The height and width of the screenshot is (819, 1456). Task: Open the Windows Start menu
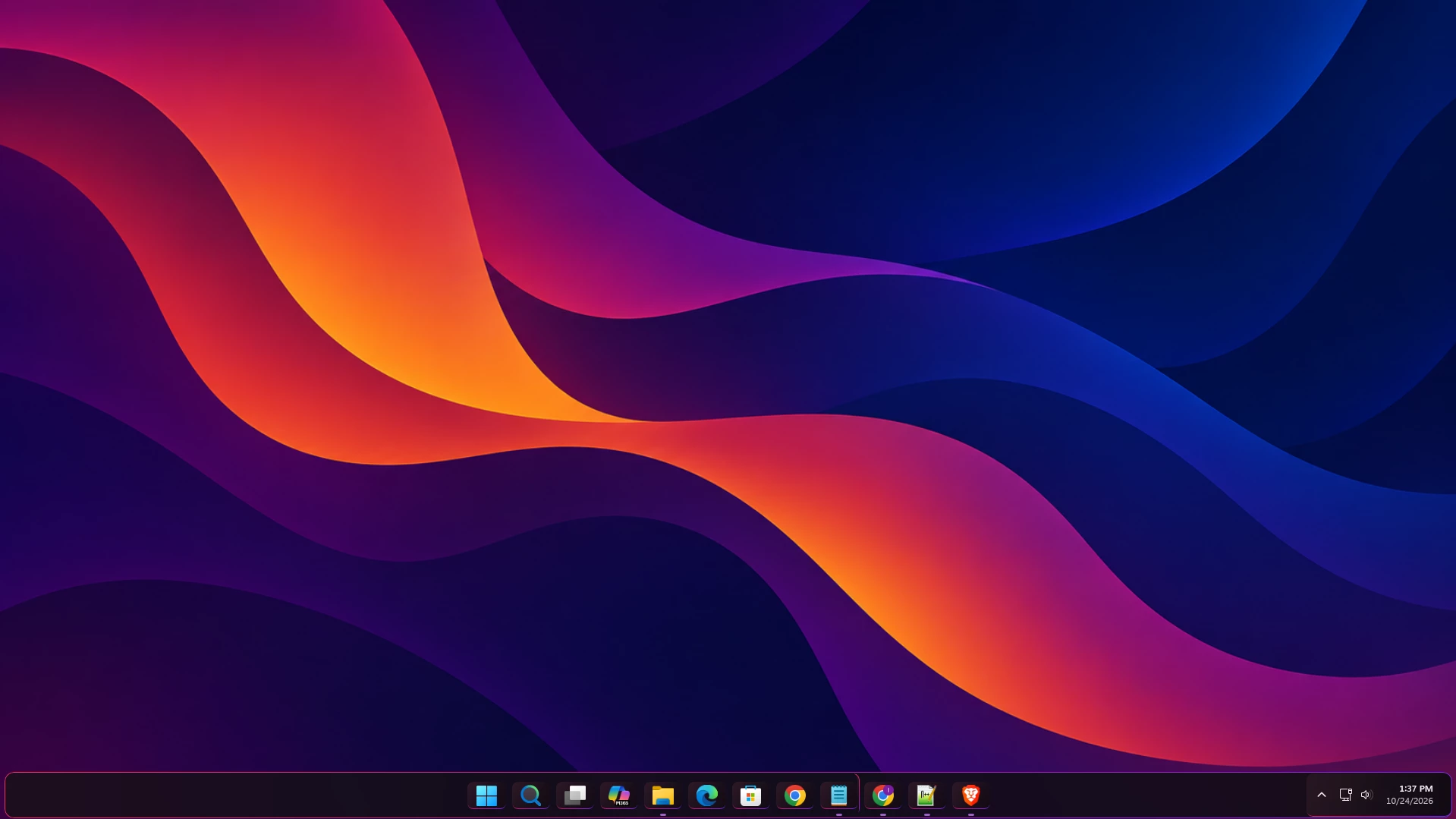click(x=486, y=795)
